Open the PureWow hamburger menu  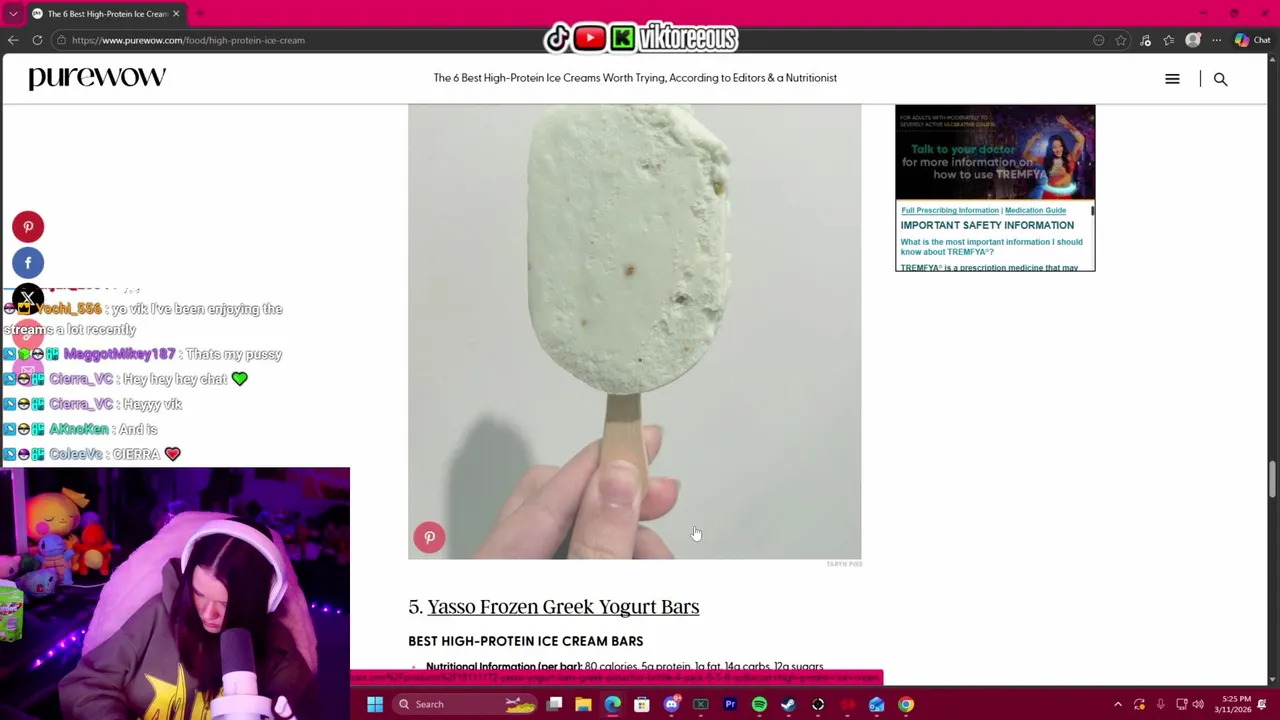point(1172,79)
